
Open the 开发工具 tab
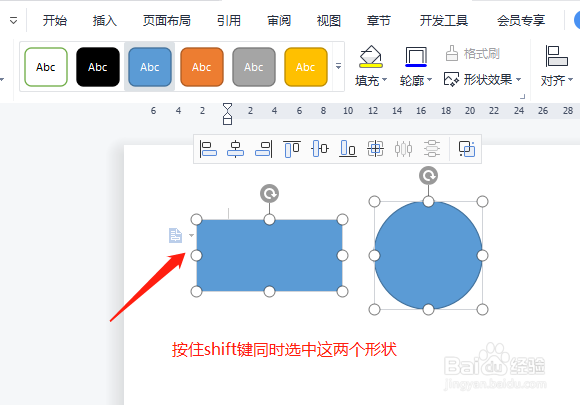point(444,20)
